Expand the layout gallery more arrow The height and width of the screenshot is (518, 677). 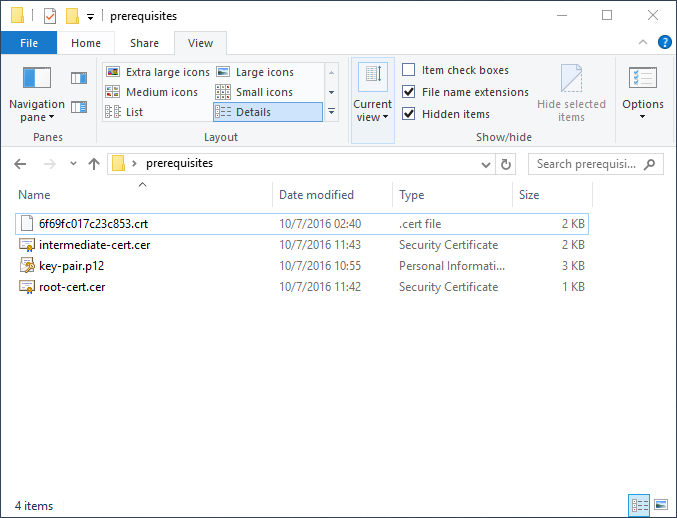click(x=332, y=112)
